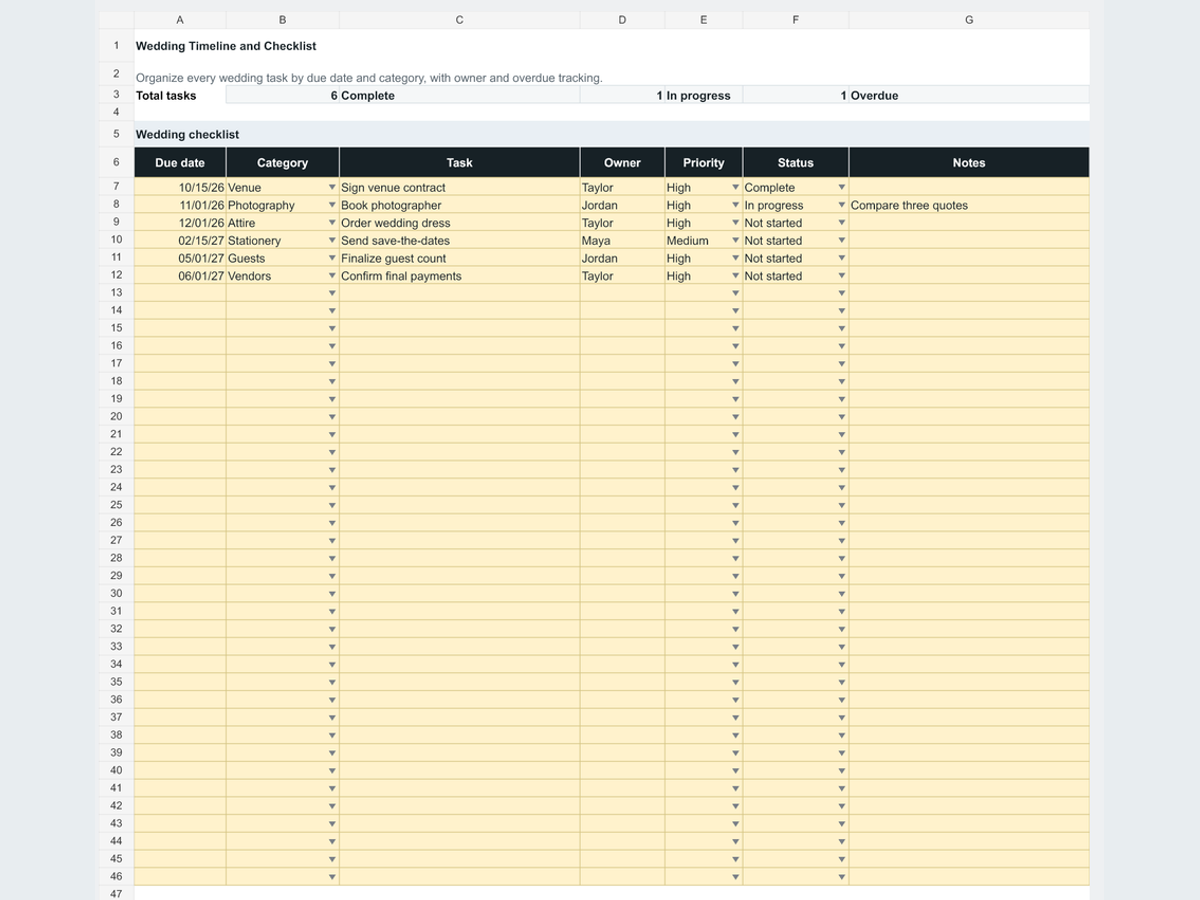The width and height of the screenshot is (1200, 900).
Task: Open Status dropdown for Order wedding dress
Action: coord(842,223)
